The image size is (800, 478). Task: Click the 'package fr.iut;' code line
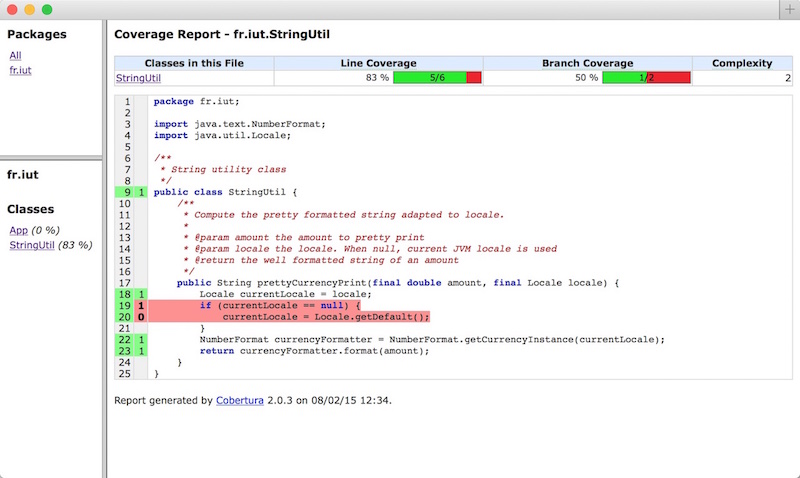pyautogui.click(x=196, y=102)
